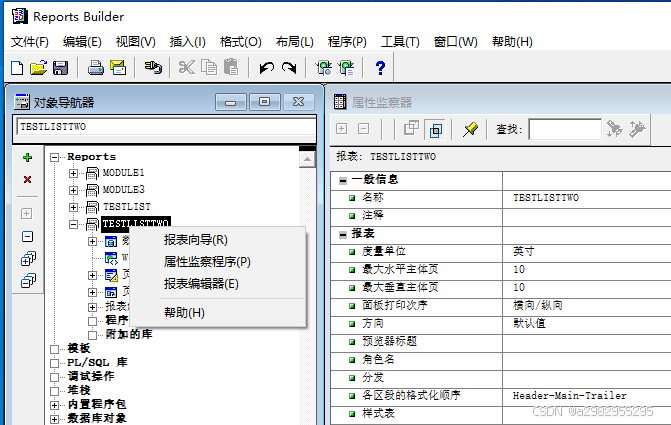Screen dimensions: 671x425
Task: Click Property Inspector expand-all plus icon
Action: [x=341, y=128]
